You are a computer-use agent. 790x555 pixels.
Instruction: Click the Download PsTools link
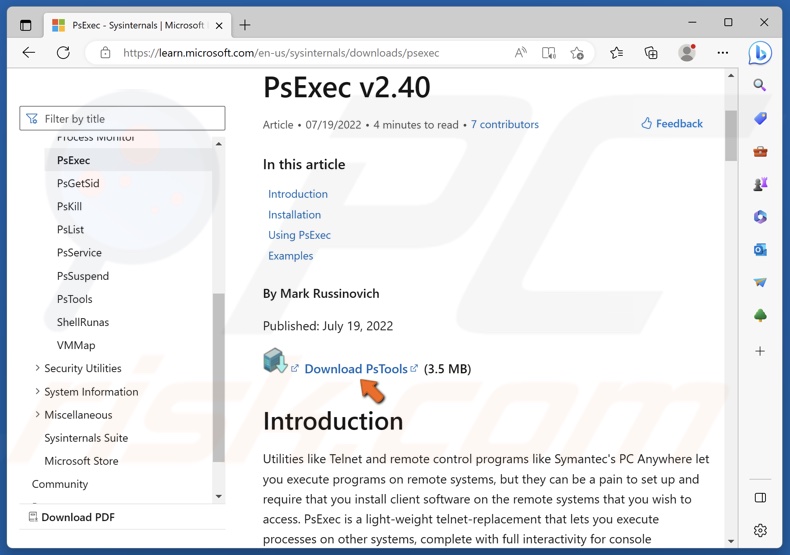(x=356, y=369)
